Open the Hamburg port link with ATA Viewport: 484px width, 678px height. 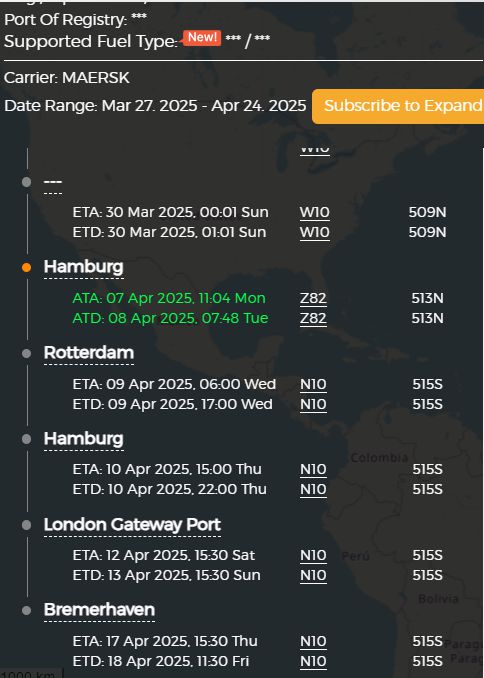pyautogui.click(x=83, y=267)
